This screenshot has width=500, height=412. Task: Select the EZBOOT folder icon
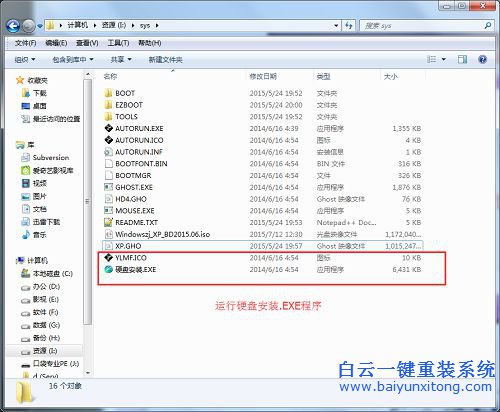108,105
